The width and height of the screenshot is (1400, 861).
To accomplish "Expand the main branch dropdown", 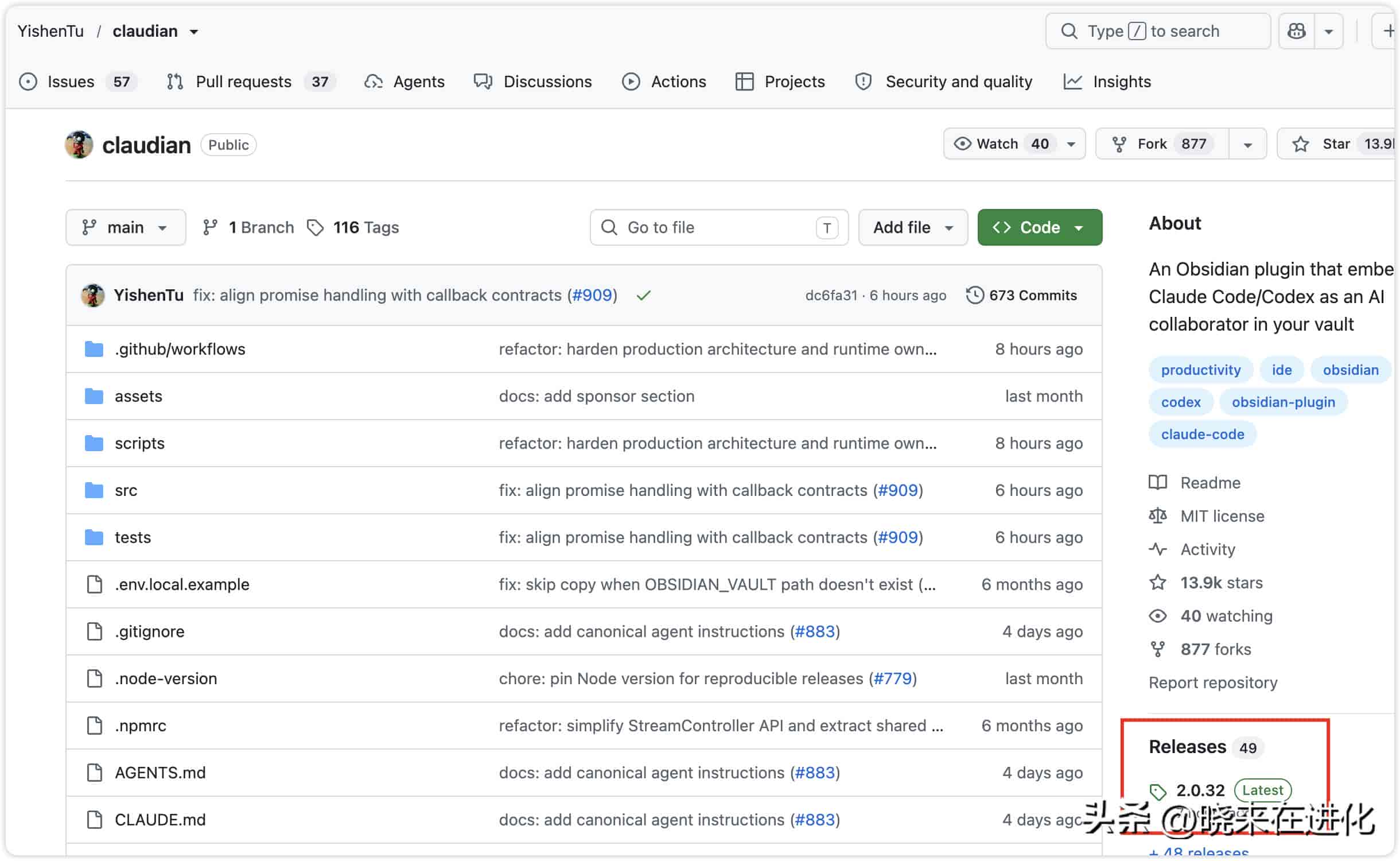I will pos(126,227).
